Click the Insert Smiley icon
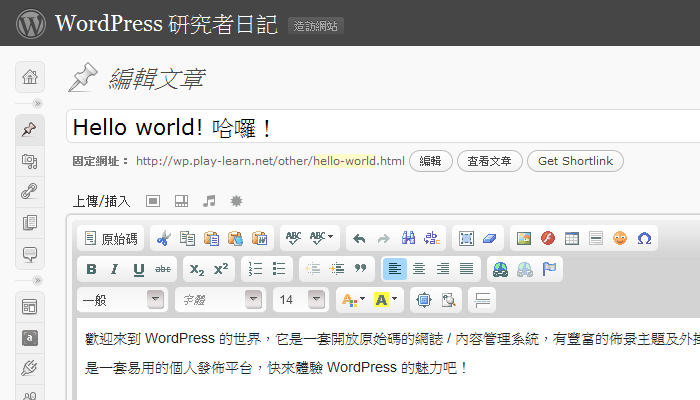Viewport: 700px width, 400px height. point(620,238)
